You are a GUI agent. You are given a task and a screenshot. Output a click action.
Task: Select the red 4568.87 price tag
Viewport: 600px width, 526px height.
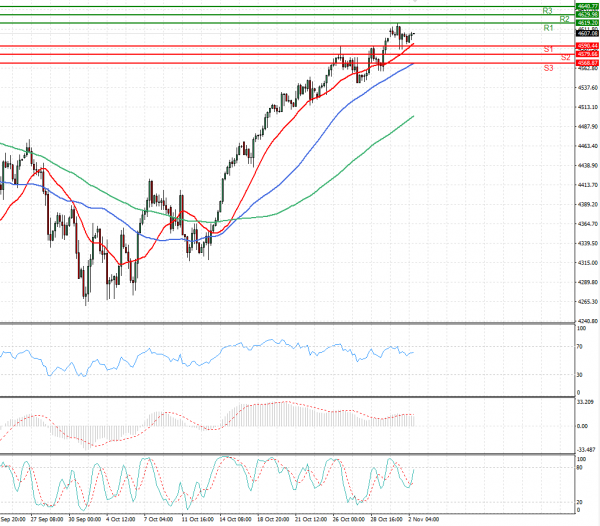pyautogui.click(x=587, y=63)
